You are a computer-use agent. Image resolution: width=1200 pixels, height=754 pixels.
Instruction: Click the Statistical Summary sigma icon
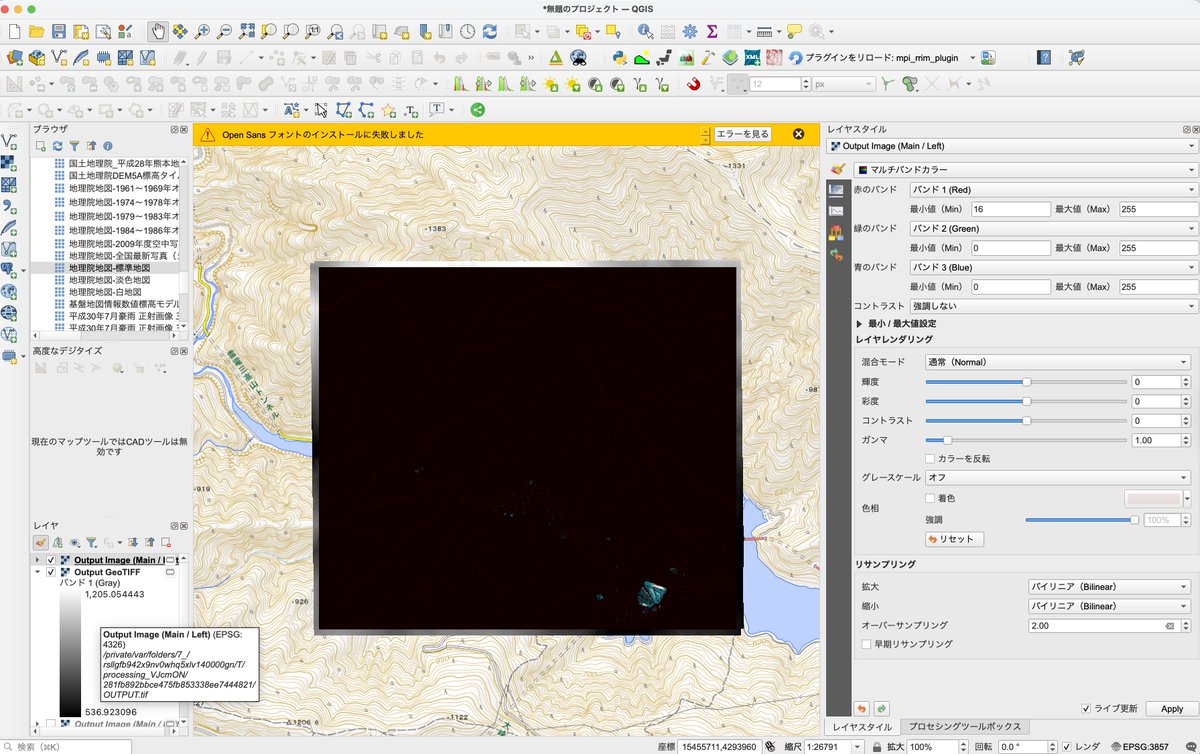pos(712,32)
